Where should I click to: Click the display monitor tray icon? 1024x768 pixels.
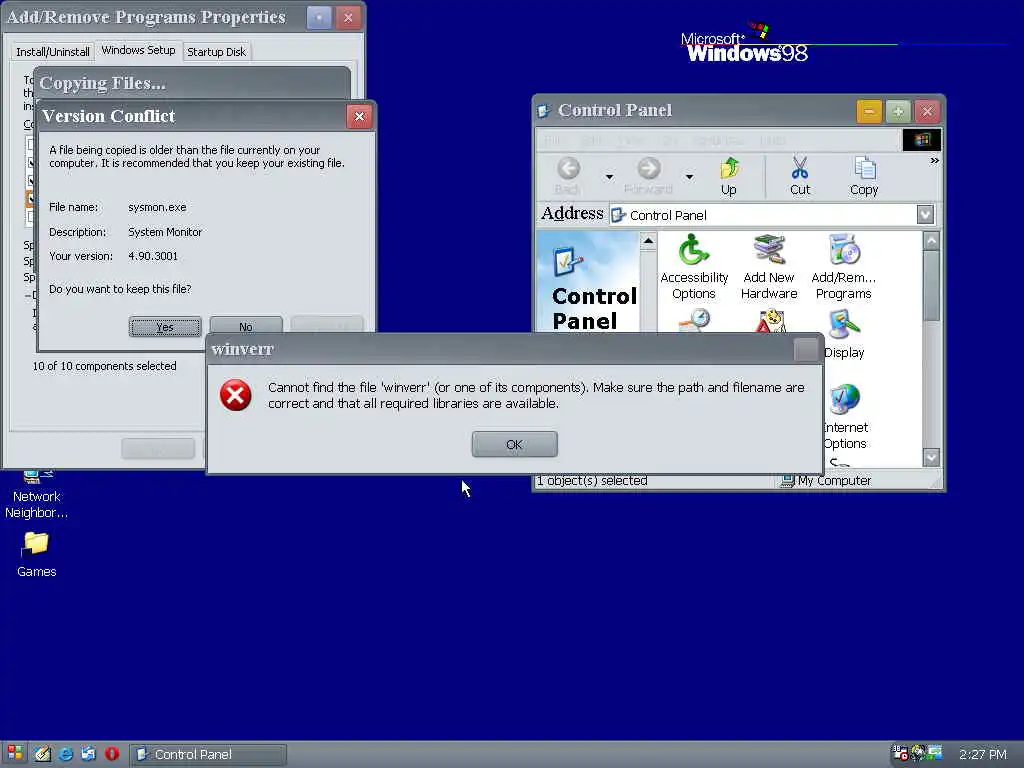(935, 753)
